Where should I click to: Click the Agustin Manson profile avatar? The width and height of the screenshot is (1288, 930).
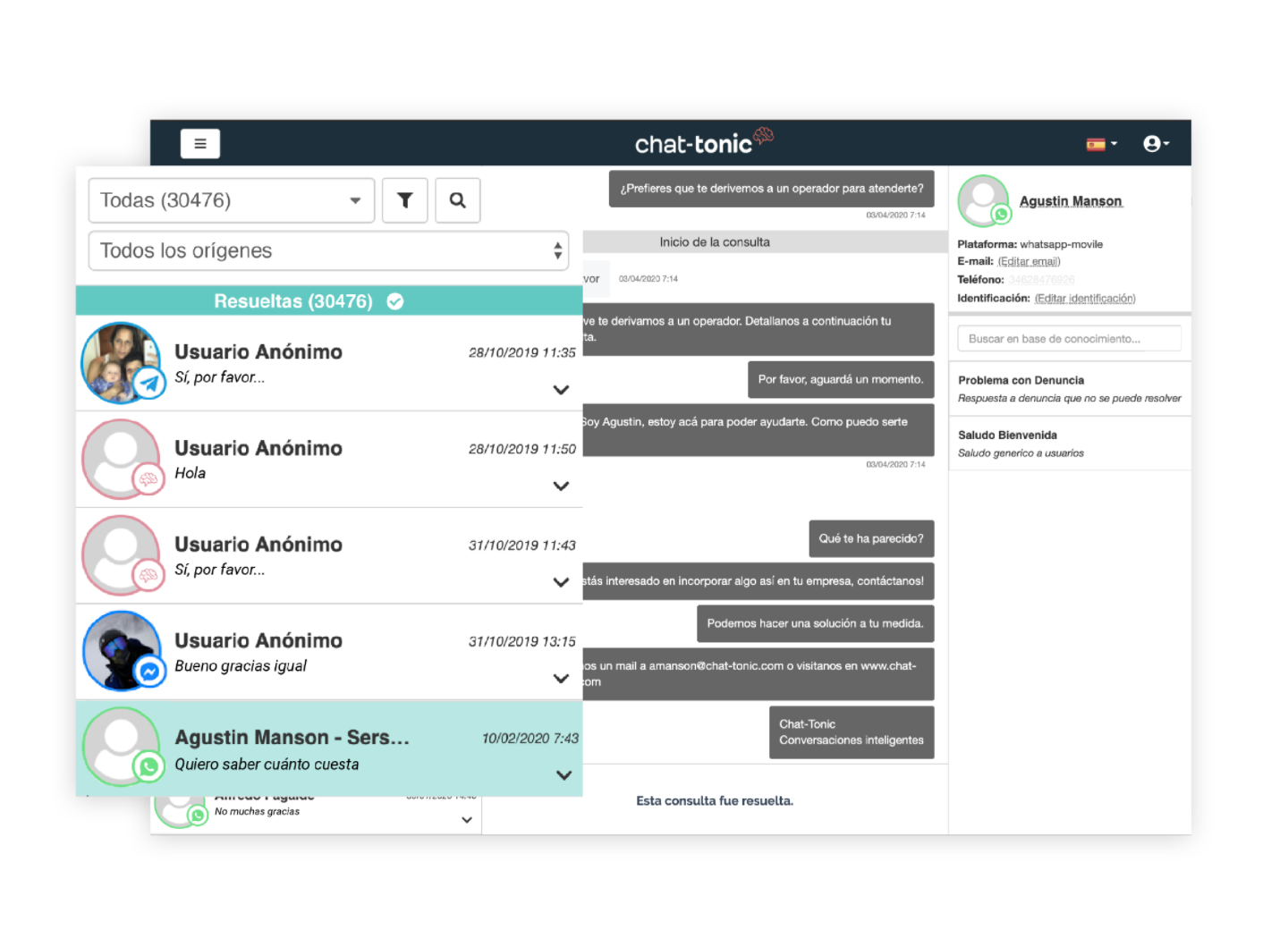(983, 201)
